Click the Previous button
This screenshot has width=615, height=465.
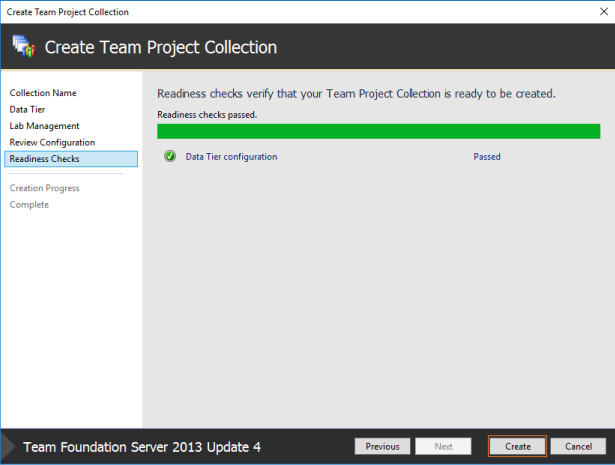(382, 446)
